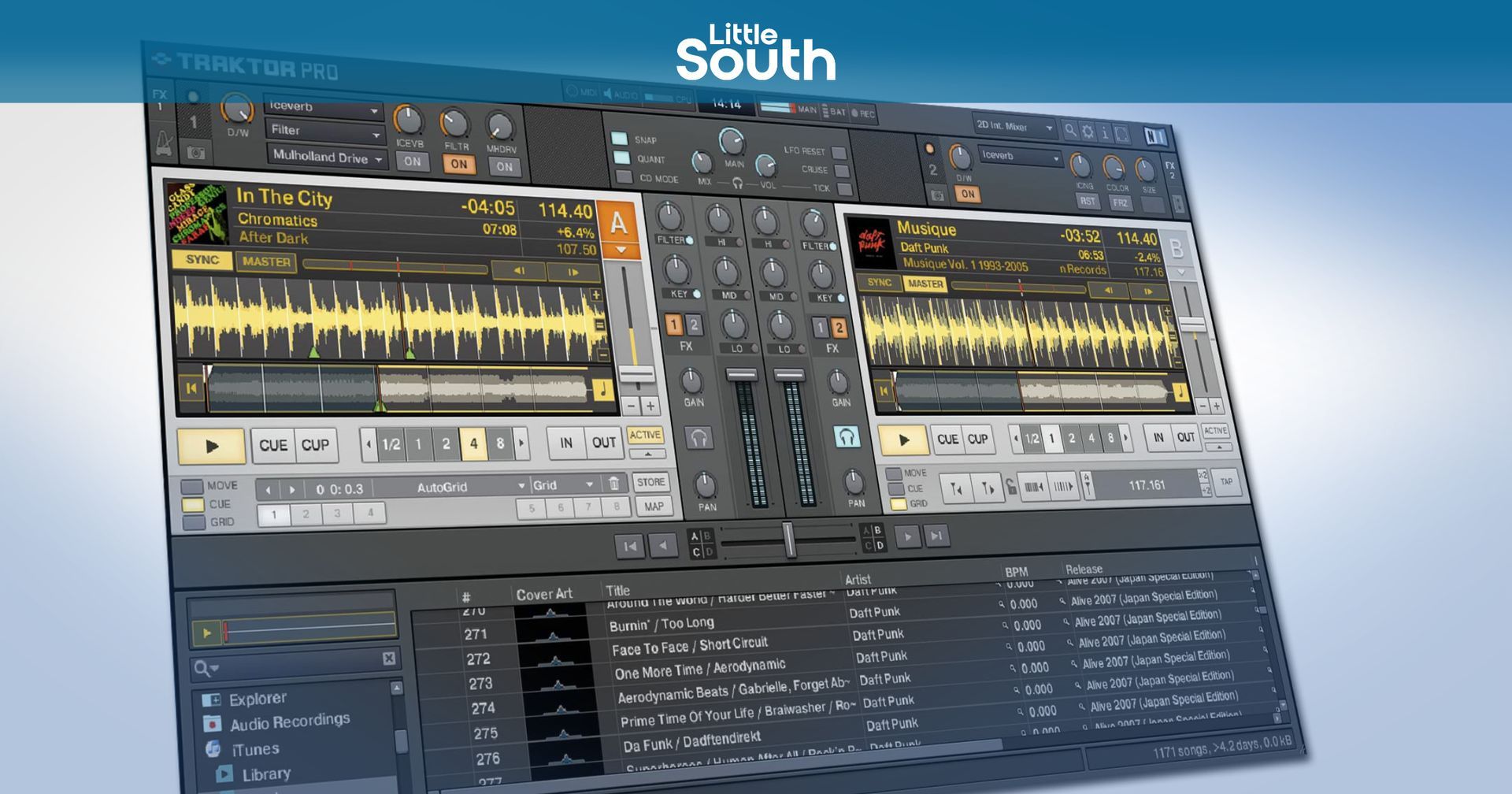Click the skip-to-end icon right of crossfader

click(936, 536)
